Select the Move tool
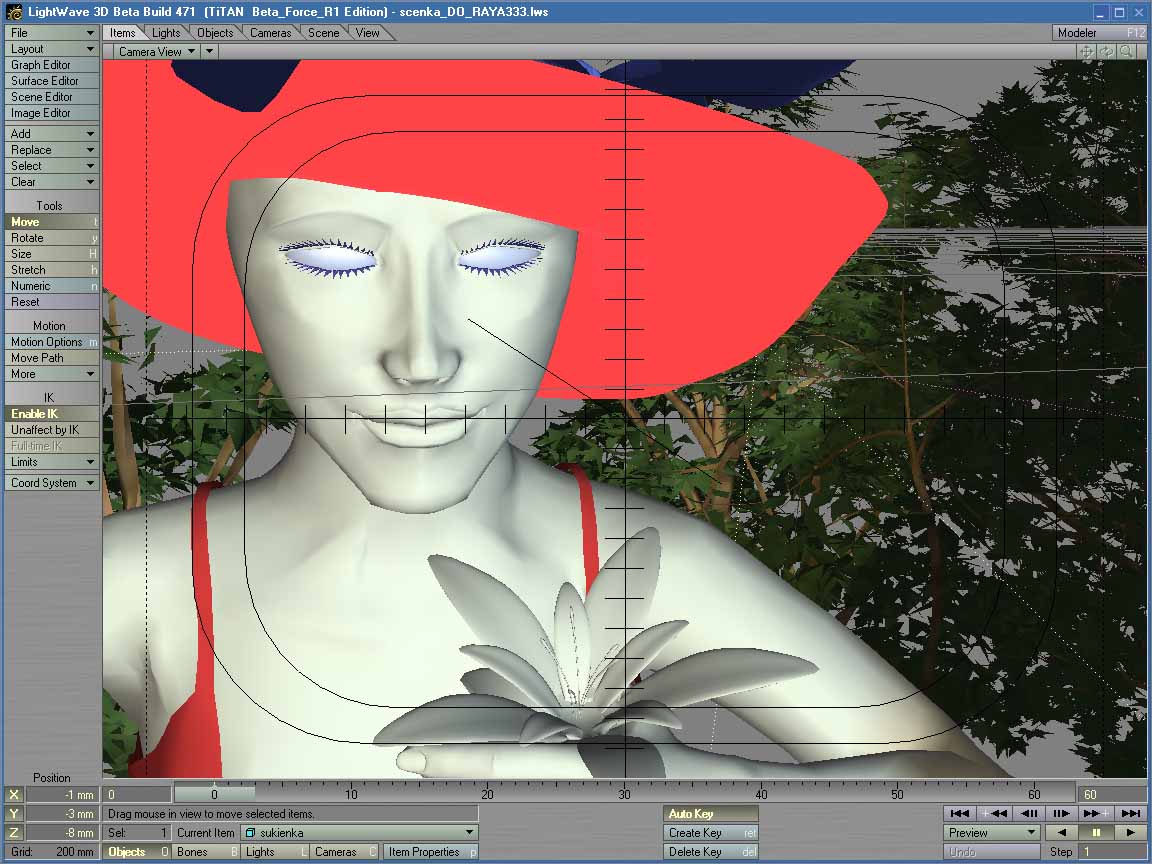The height and width of the screenshot is (864, 1152). (51, 222)
